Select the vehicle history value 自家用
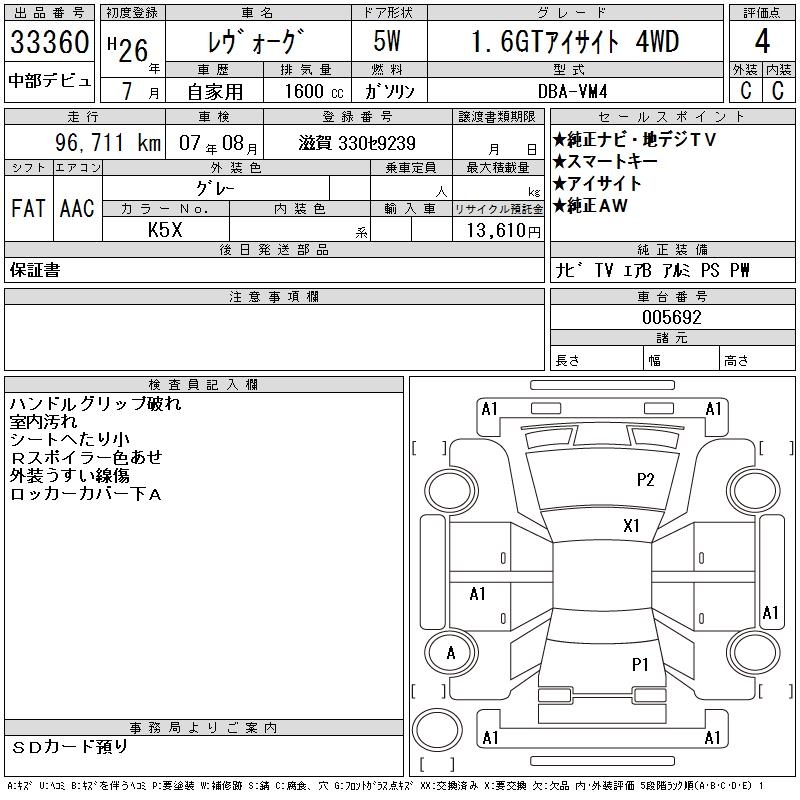Screen dimensions: 800x800 coord(215,92)
